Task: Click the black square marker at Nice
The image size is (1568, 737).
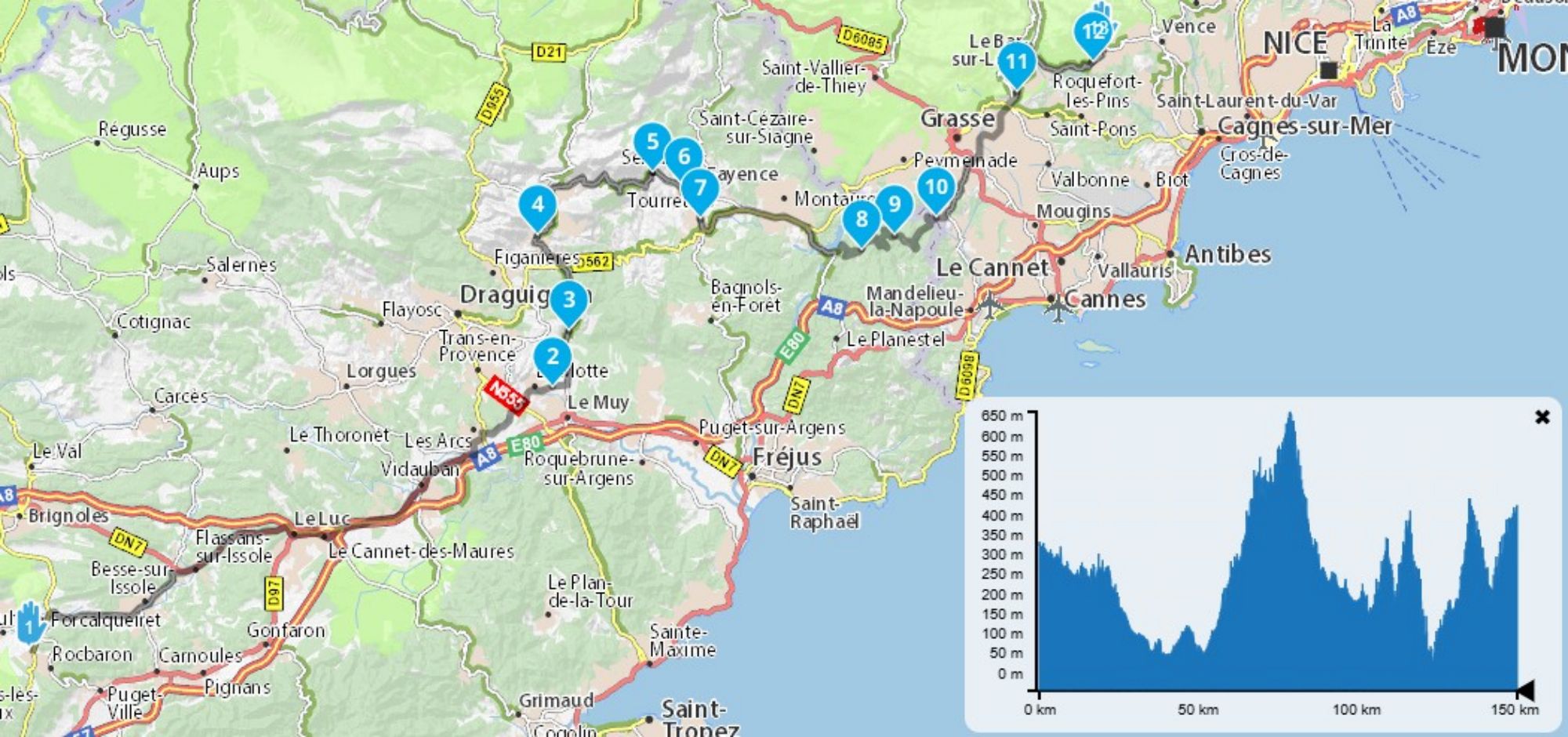Action: pyautogui.click(x=1328, y=71)
